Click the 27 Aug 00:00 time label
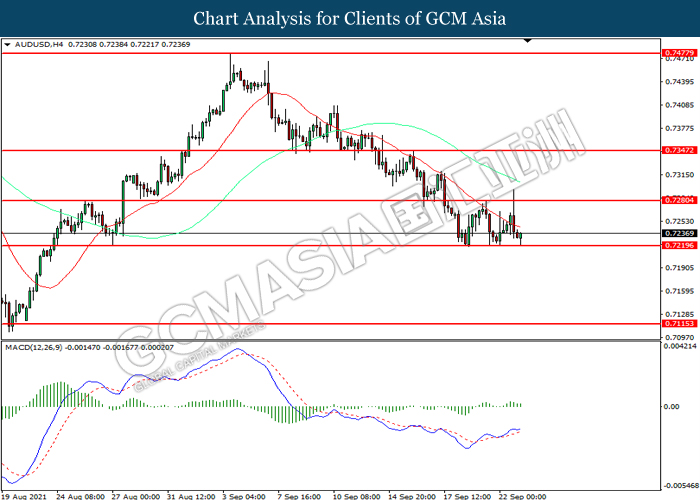This screenshot has width=700, height=500. click(136, 496)
